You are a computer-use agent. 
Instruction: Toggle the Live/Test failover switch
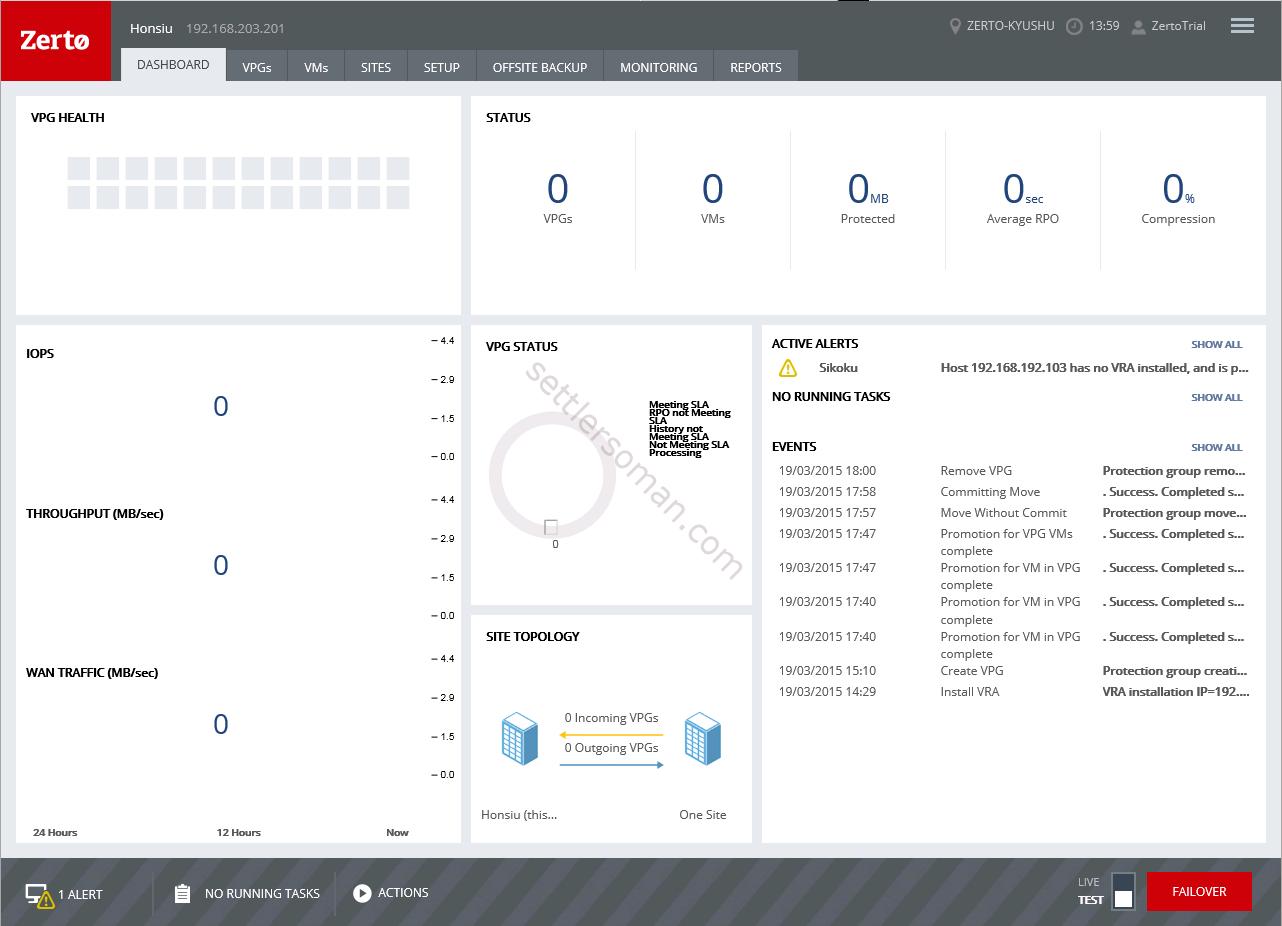click(1123, 891)
